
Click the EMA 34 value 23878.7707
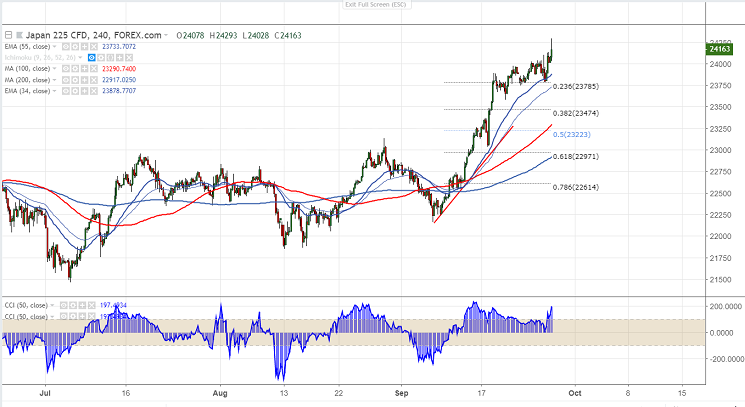click(x=119, y=91)
